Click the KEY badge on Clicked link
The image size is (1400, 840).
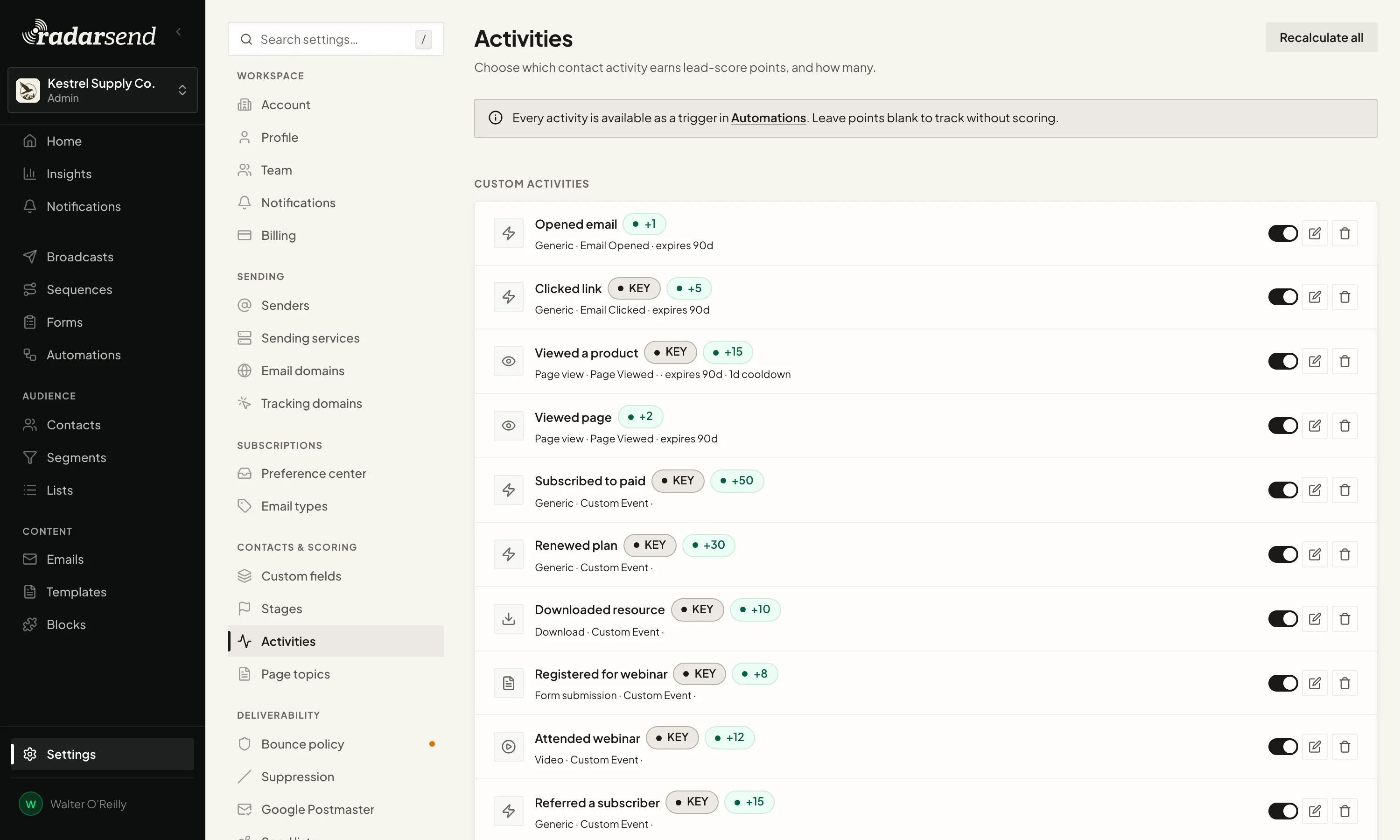point(634,288)
